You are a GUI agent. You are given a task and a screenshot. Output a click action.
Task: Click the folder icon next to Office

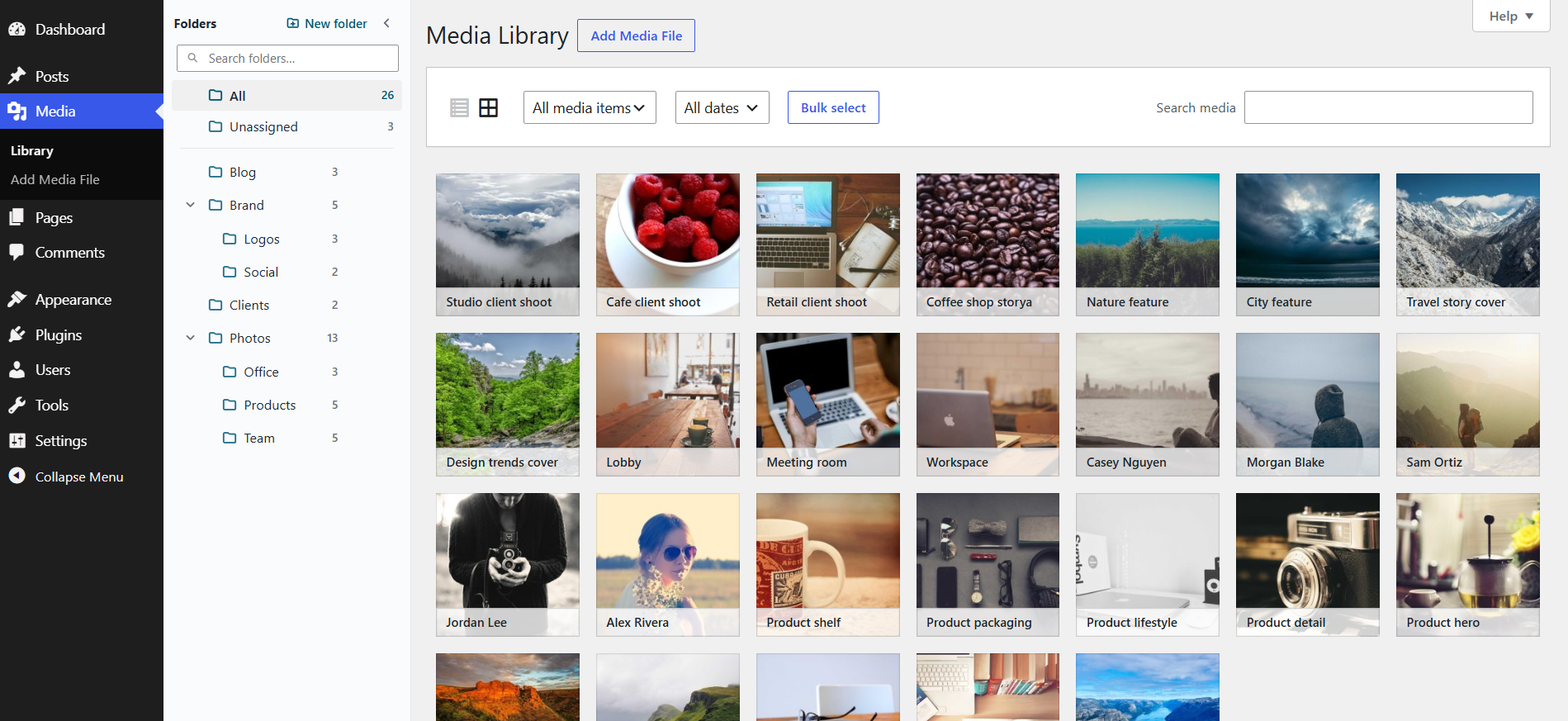point(230,372)
